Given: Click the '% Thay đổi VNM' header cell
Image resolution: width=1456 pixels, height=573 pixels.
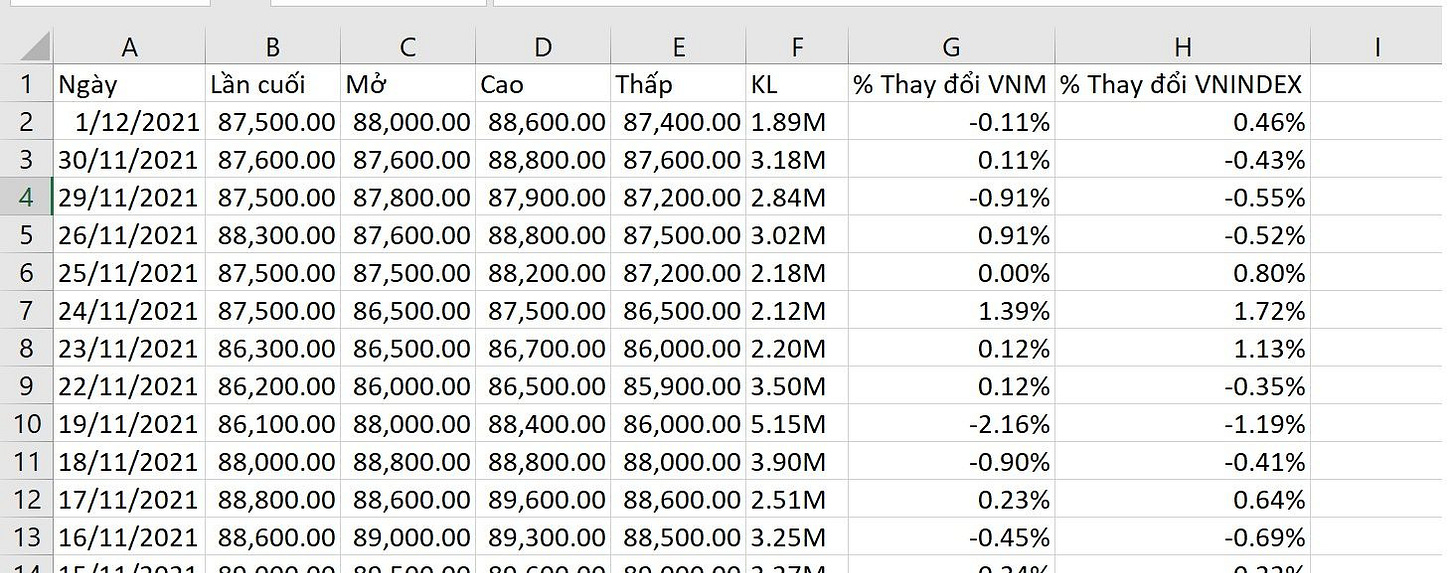Looking at the screenshot, I should (x=951, y=84).
